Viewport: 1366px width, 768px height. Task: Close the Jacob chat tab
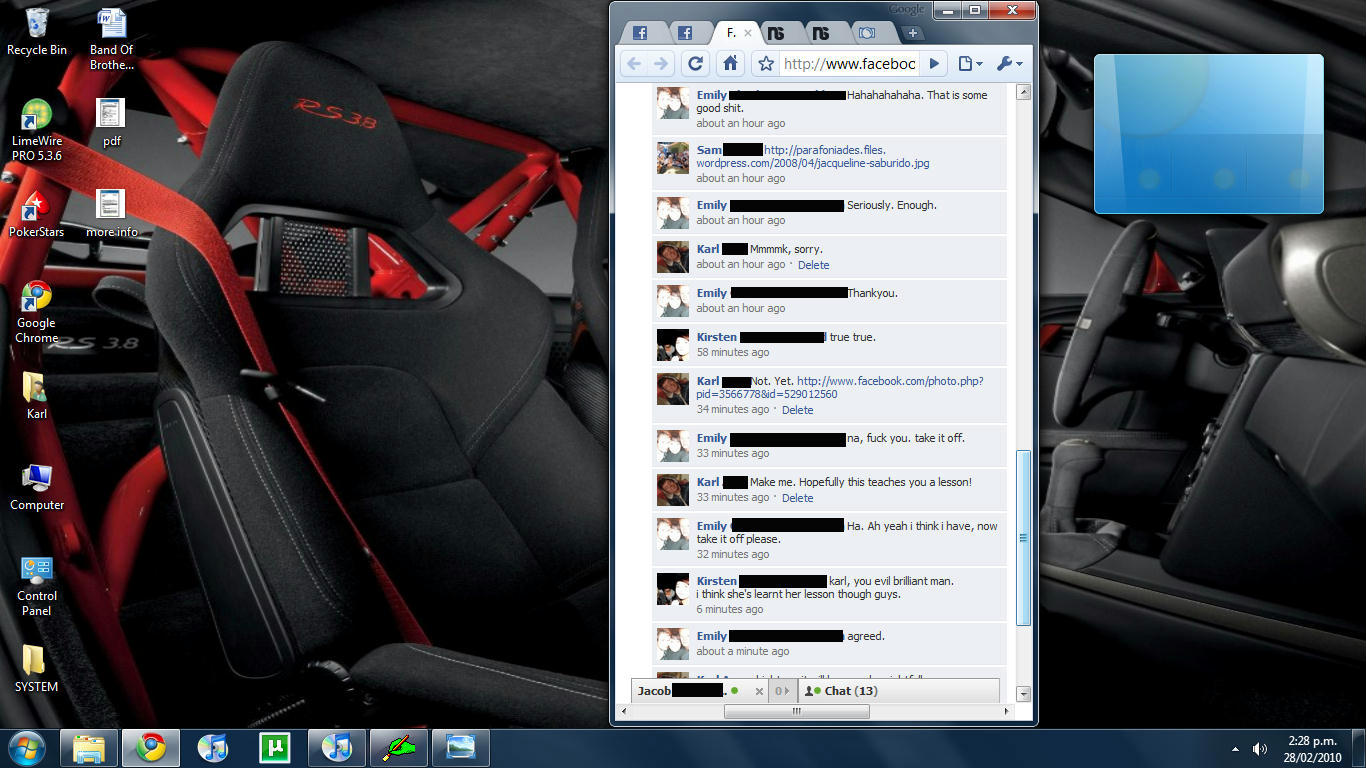pyautogui.click(x=759, y=691)
